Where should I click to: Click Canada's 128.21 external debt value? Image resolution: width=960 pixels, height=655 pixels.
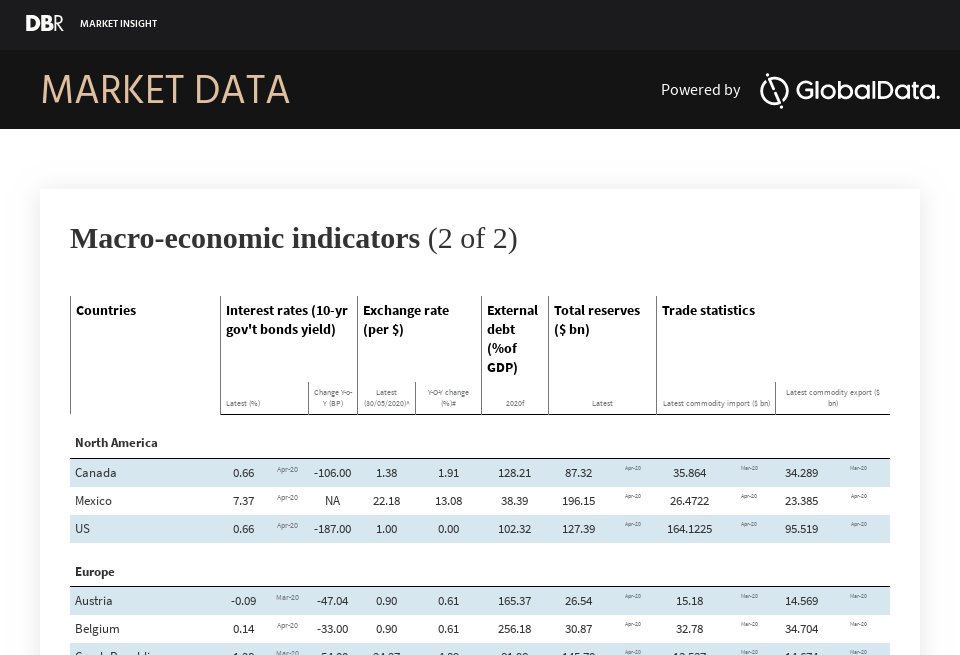coord(514,473)
